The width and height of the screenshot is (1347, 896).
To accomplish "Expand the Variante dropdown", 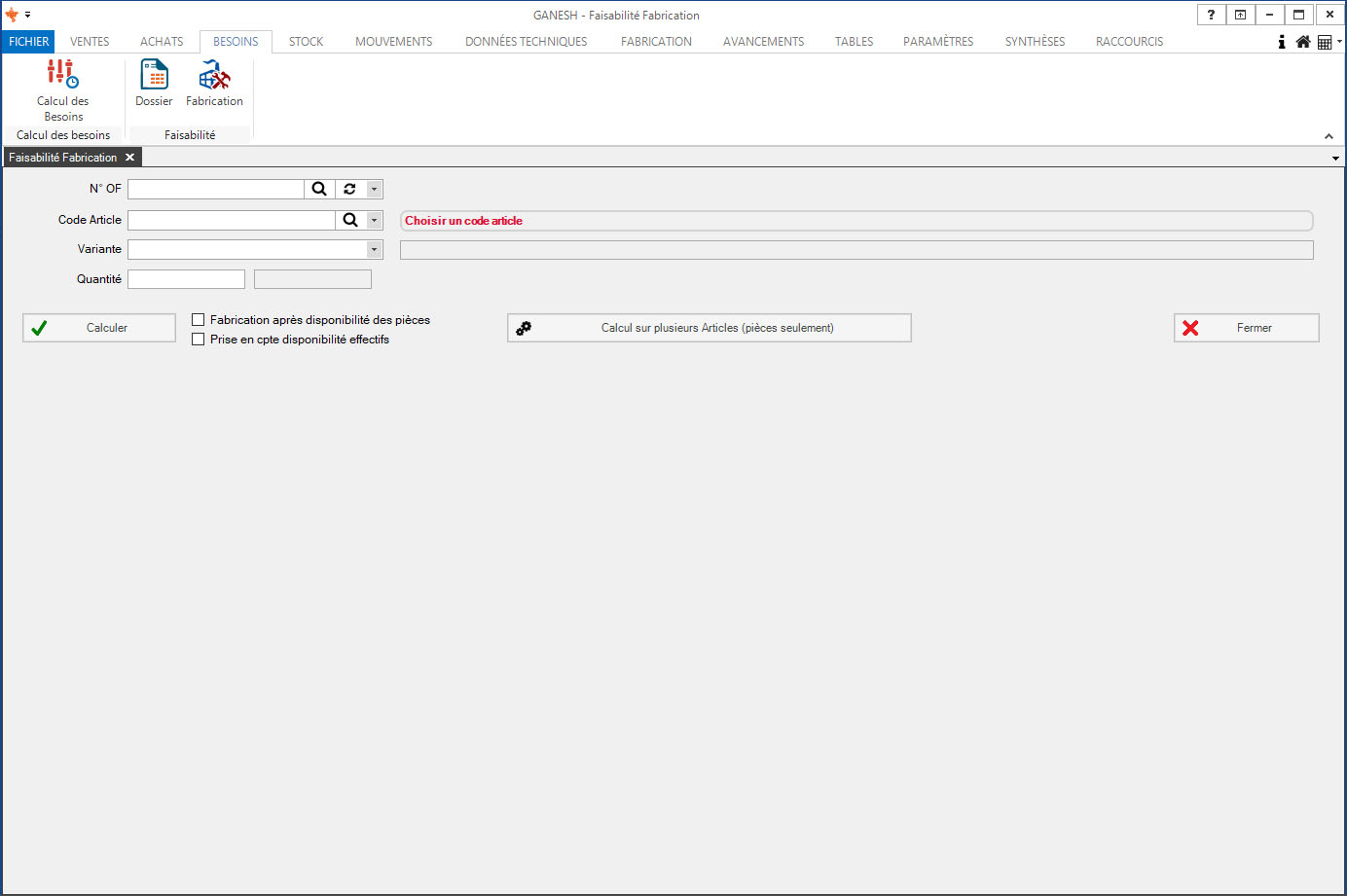I will coord(374,250).
